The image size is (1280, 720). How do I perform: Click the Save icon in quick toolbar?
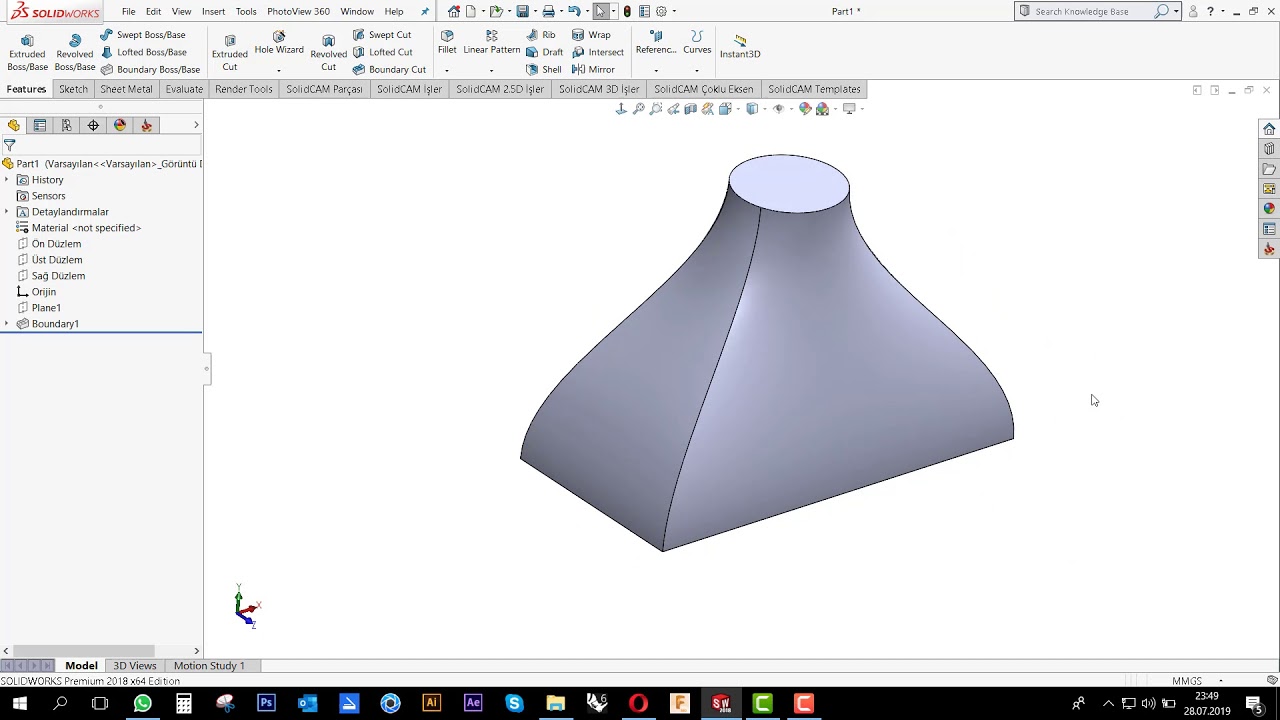[x=522, y=11]
